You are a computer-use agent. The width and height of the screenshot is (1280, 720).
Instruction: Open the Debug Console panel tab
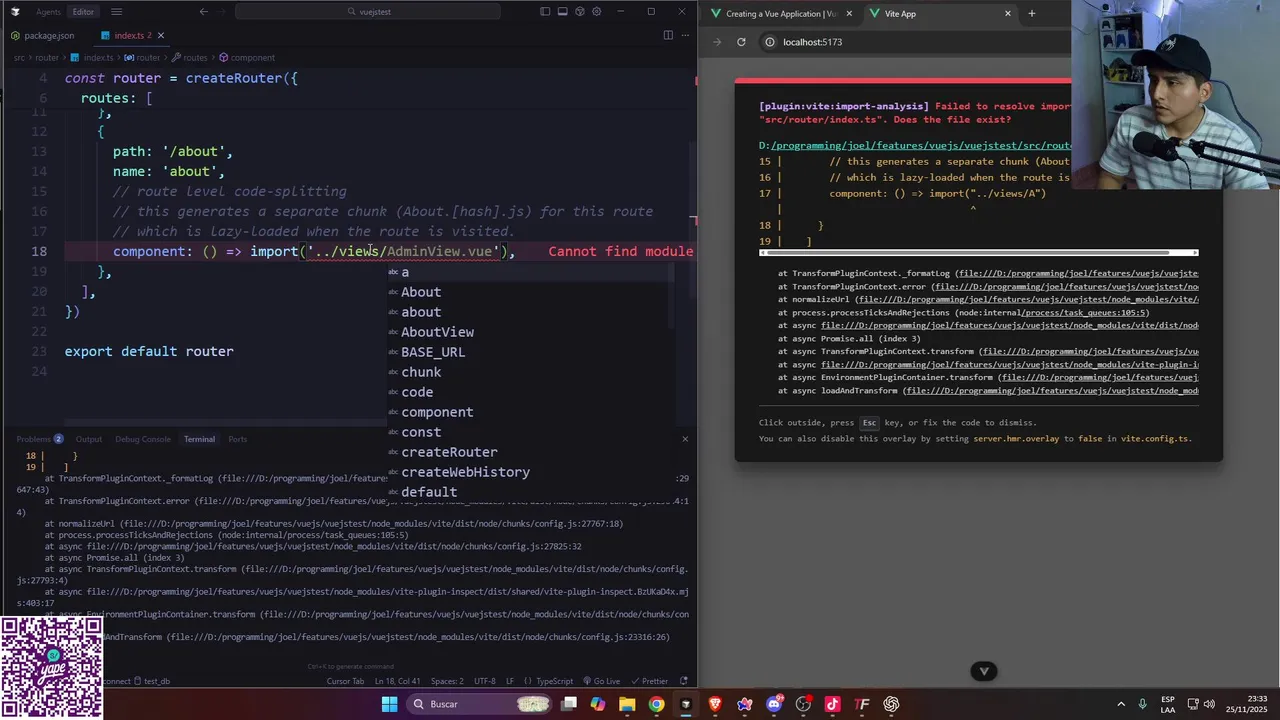point(143,439)
